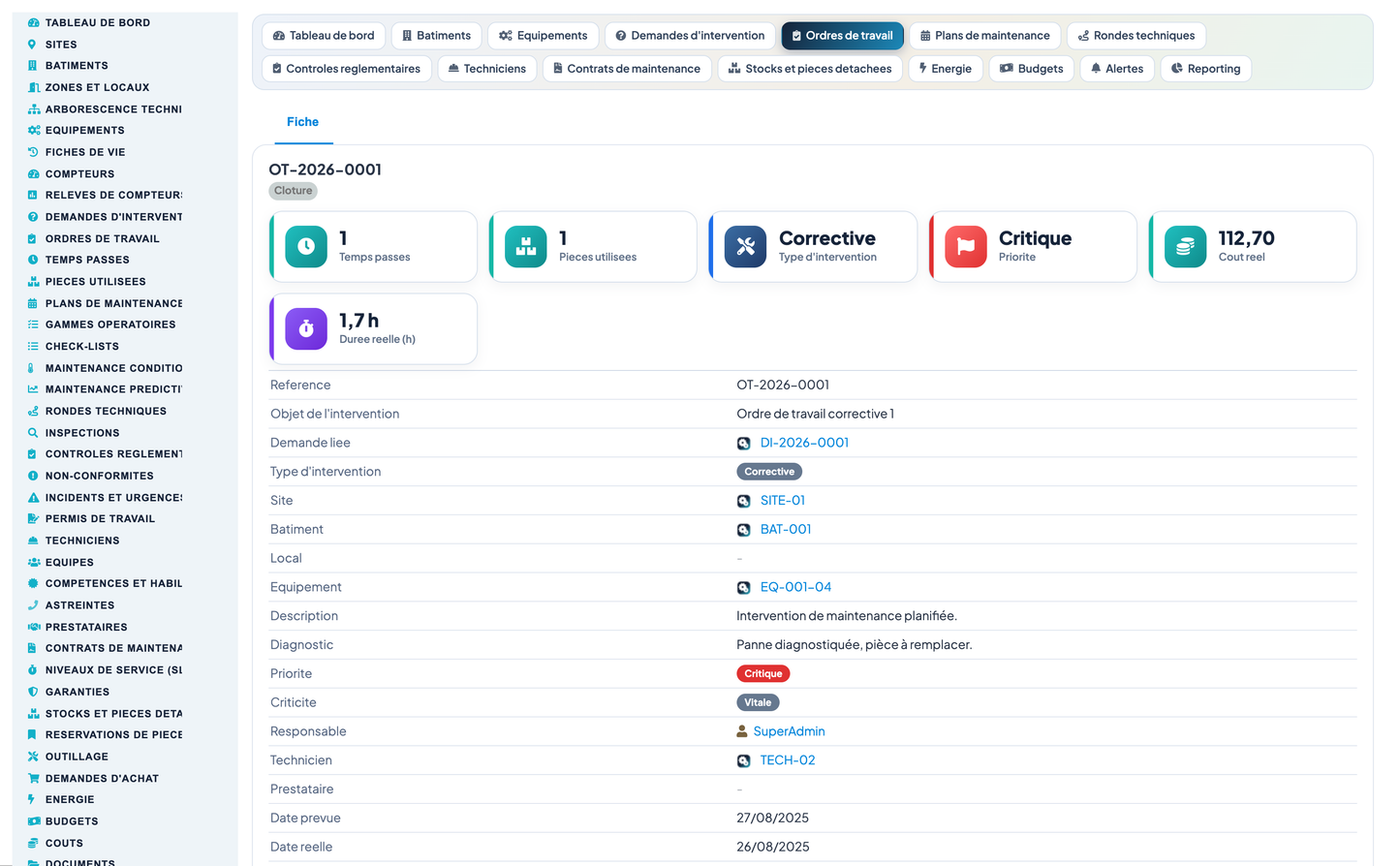Switch to the Fiche tab
This screenshot has width=1400, height=866.
pyautogui.click(x=302, y=122)
